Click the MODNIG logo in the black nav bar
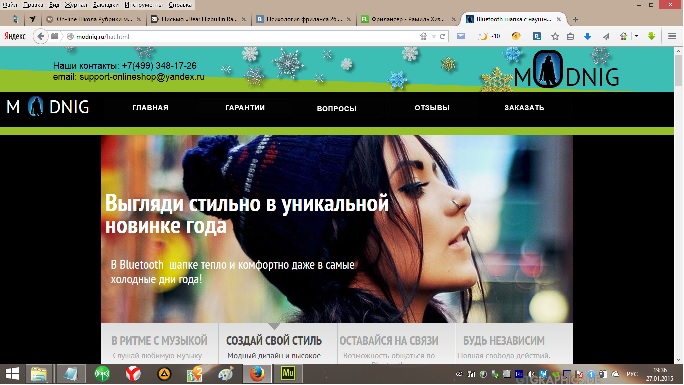Viewport: 684px width, 385px height. point(48,107)
